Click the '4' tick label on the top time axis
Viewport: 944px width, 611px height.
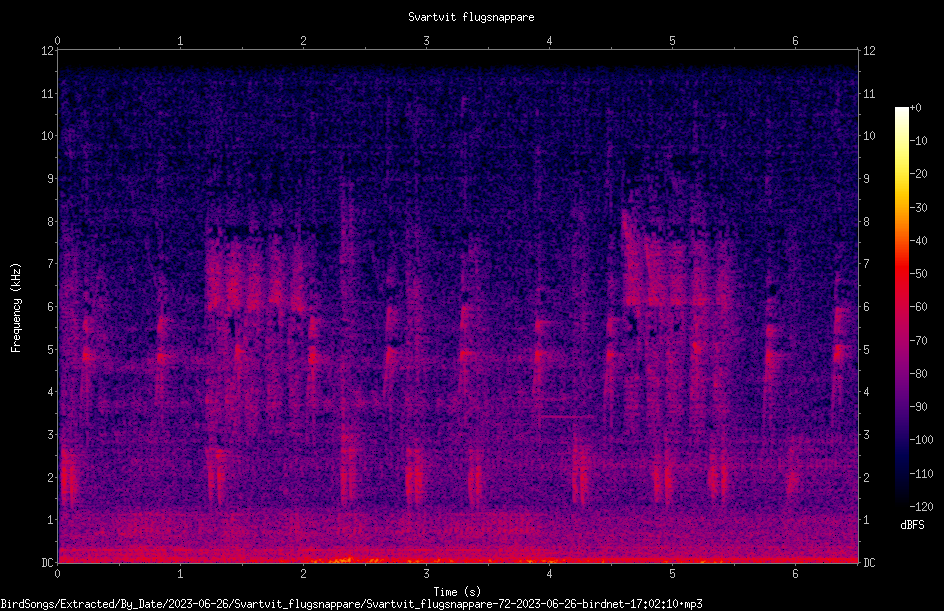click(x=549, y=41)
